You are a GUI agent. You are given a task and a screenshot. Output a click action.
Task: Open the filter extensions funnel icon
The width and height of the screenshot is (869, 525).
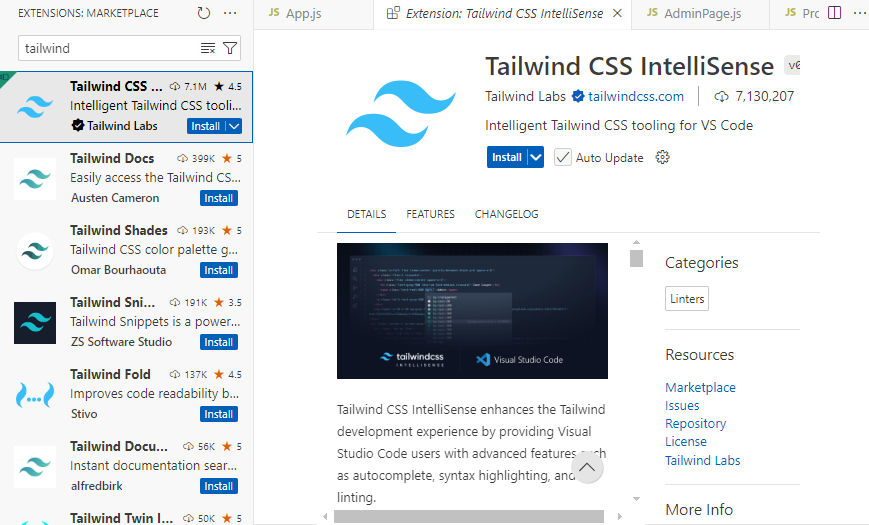tap(229, 48)
